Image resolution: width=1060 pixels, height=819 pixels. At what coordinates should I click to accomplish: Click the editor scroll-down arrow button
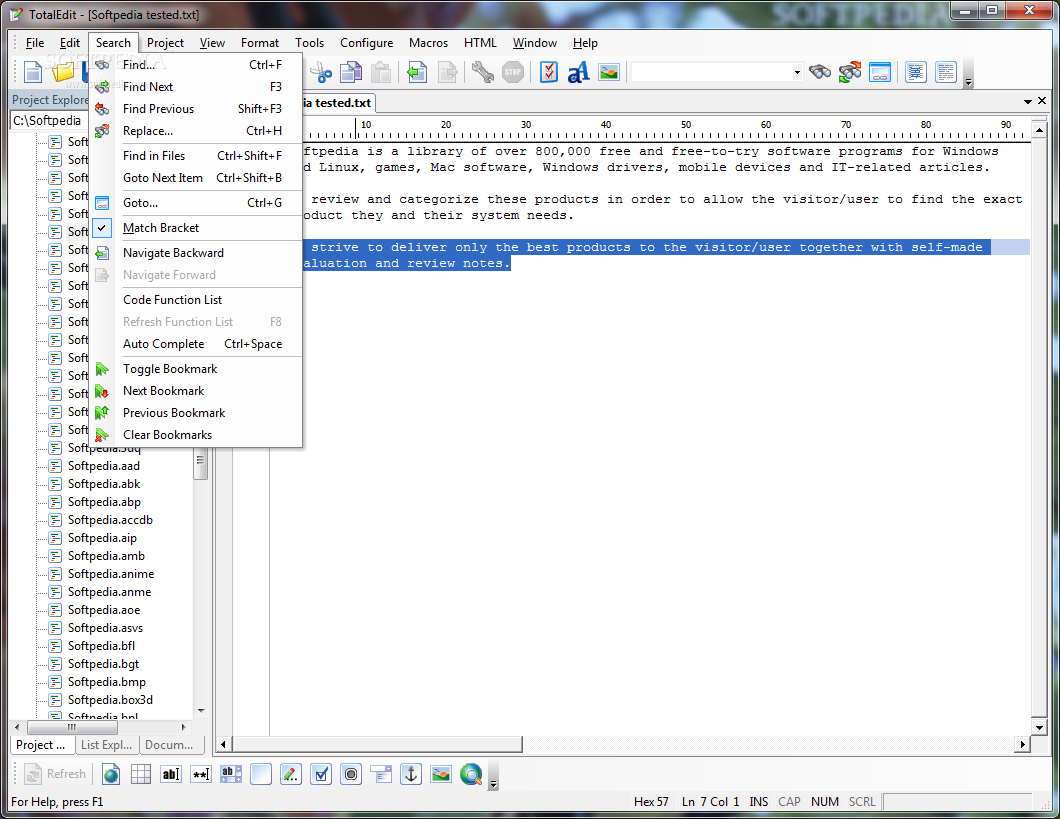[1040, 727]
